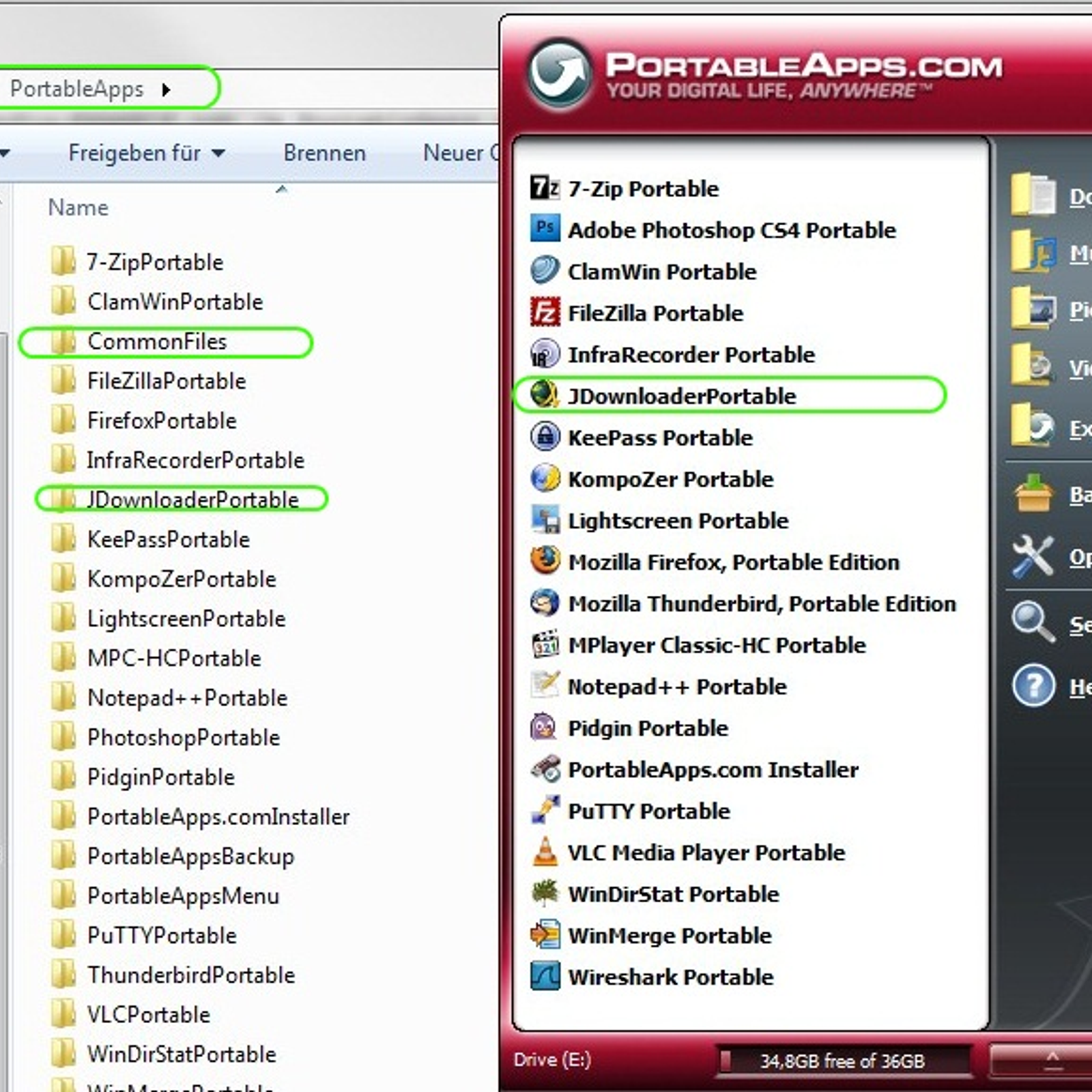The image size is (1092, 1092).
Task: Sort by the Name column header
Action: (x=78, y=207)
